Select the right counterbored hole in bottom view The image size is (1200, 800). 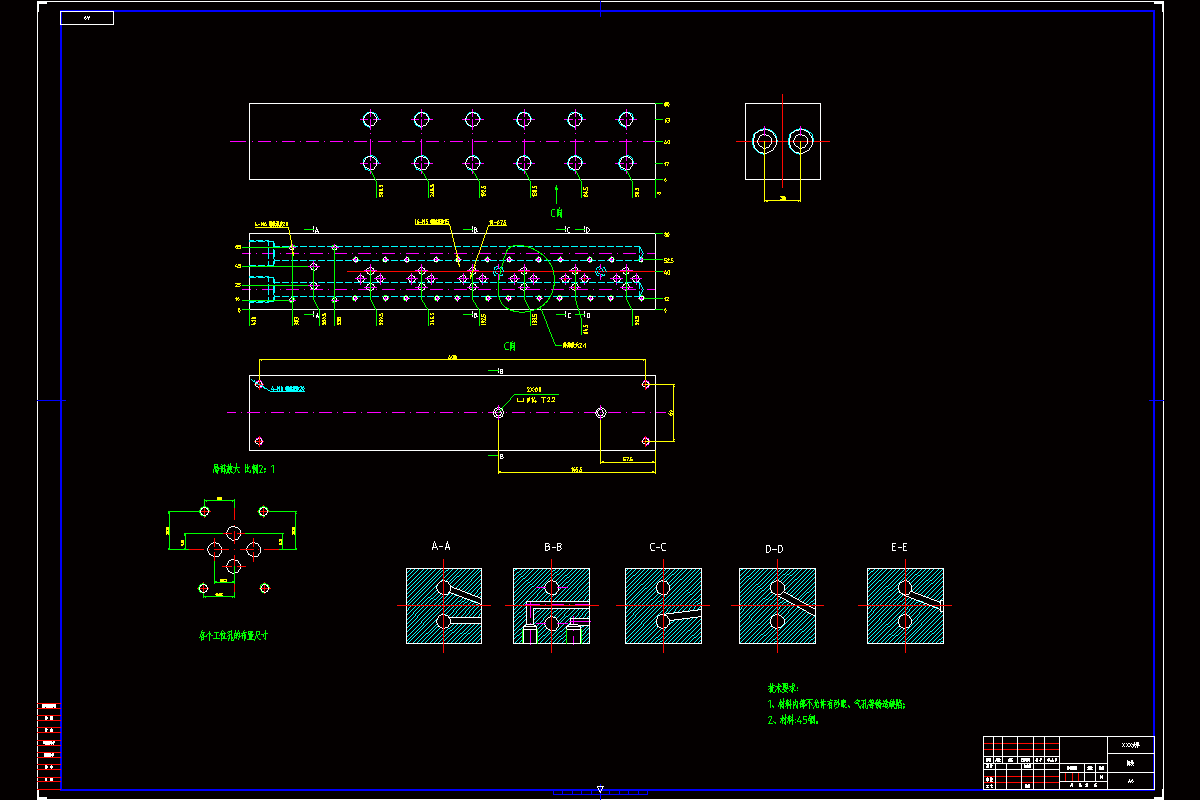pos(601,412)
